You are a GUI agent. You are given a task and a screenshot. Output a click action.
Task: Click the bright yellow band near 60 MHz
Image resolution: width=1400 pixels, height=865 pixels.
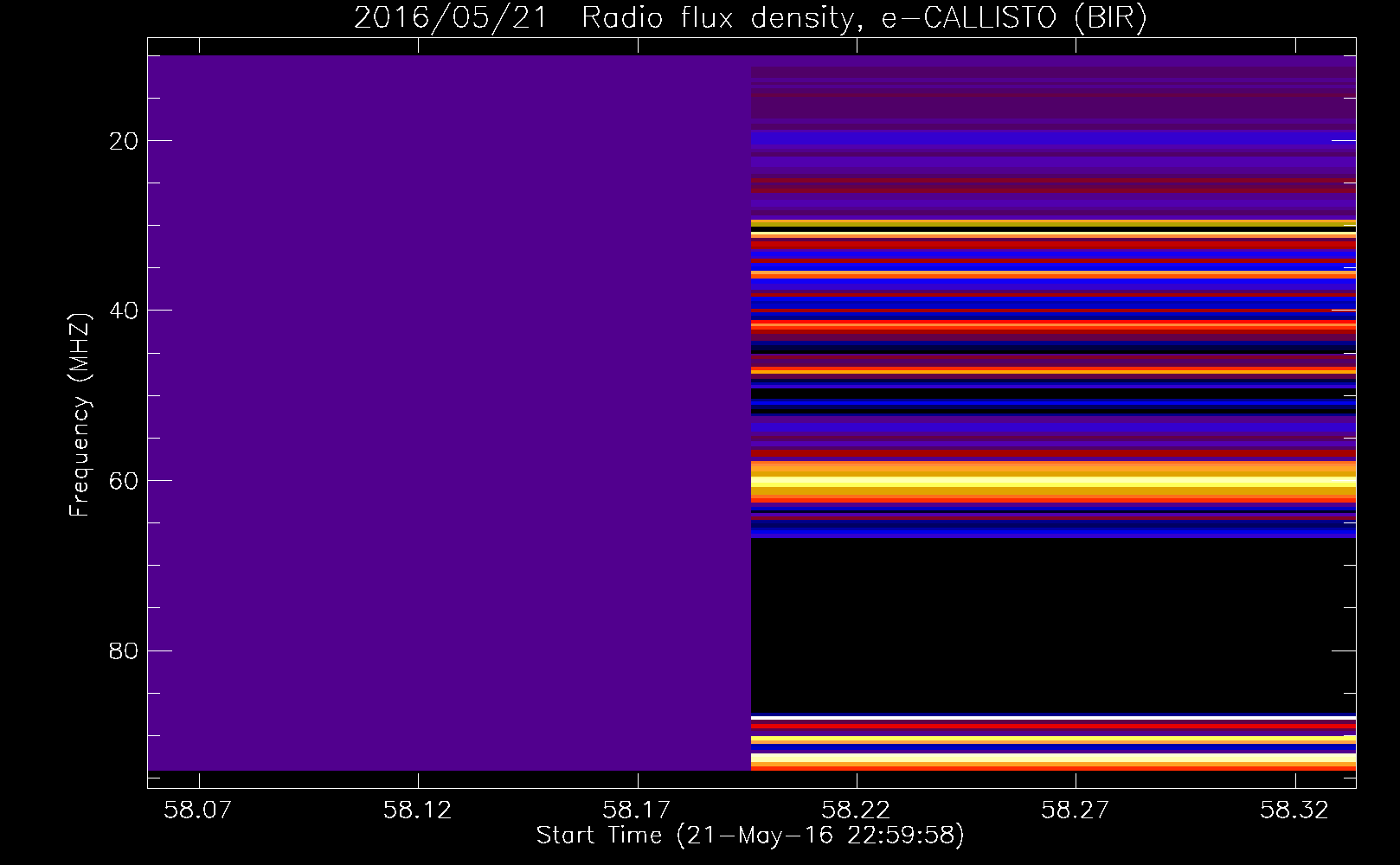pyautogui.click(x=1053, y=483)
